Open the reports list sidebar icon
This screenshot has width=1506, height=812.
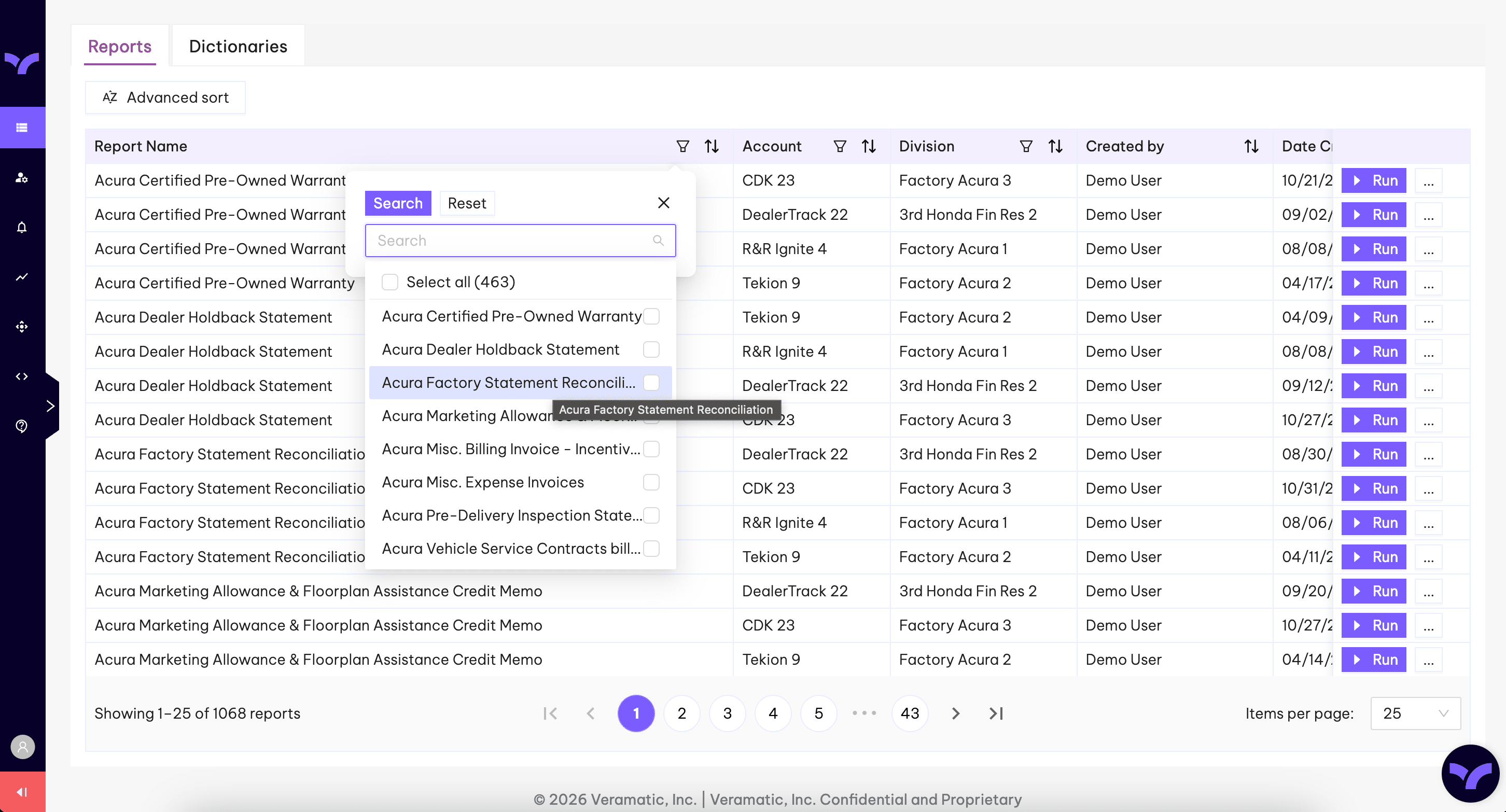pos(22,128)
